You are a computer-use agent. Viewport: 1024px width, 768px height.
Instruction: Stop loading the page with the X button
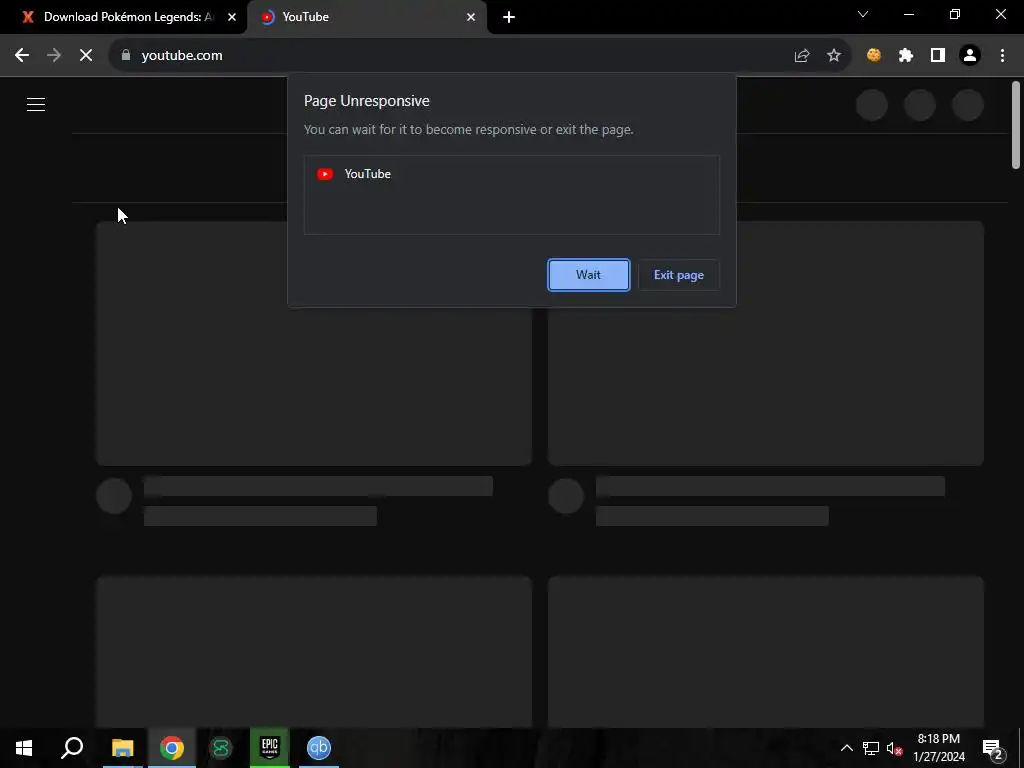click(86, 56)
